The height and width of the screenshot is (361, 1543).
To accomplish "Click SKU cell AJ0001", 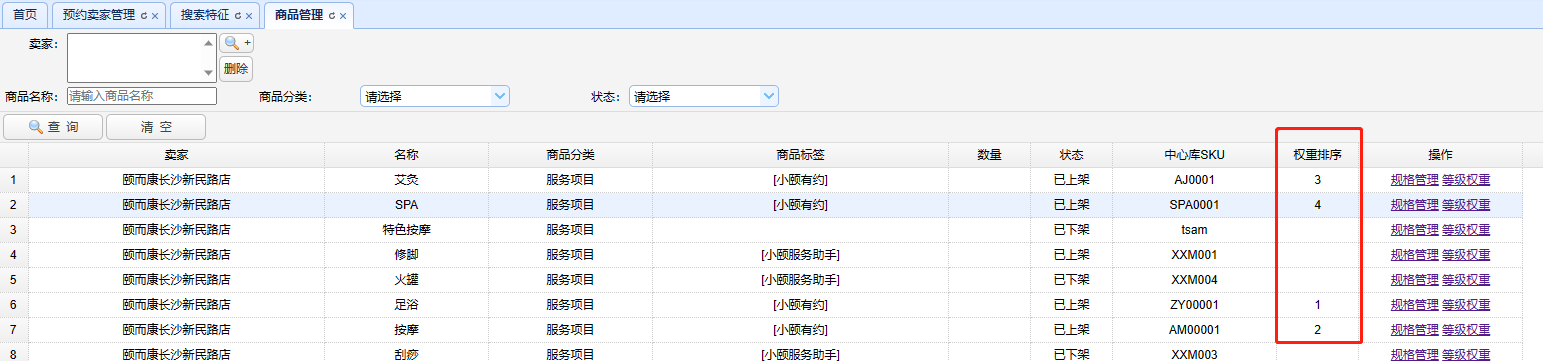I will [x=1194, y=180].
